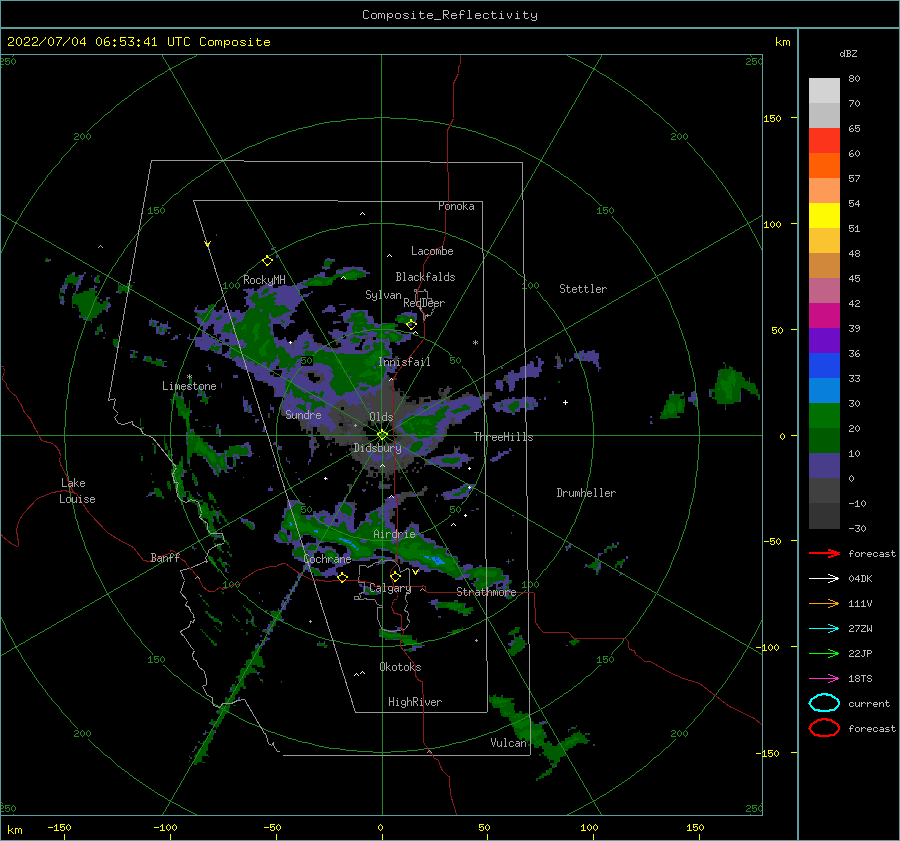Click the 18TS legend text
Screen dimensions: 900x841
(x=860, y=679)
